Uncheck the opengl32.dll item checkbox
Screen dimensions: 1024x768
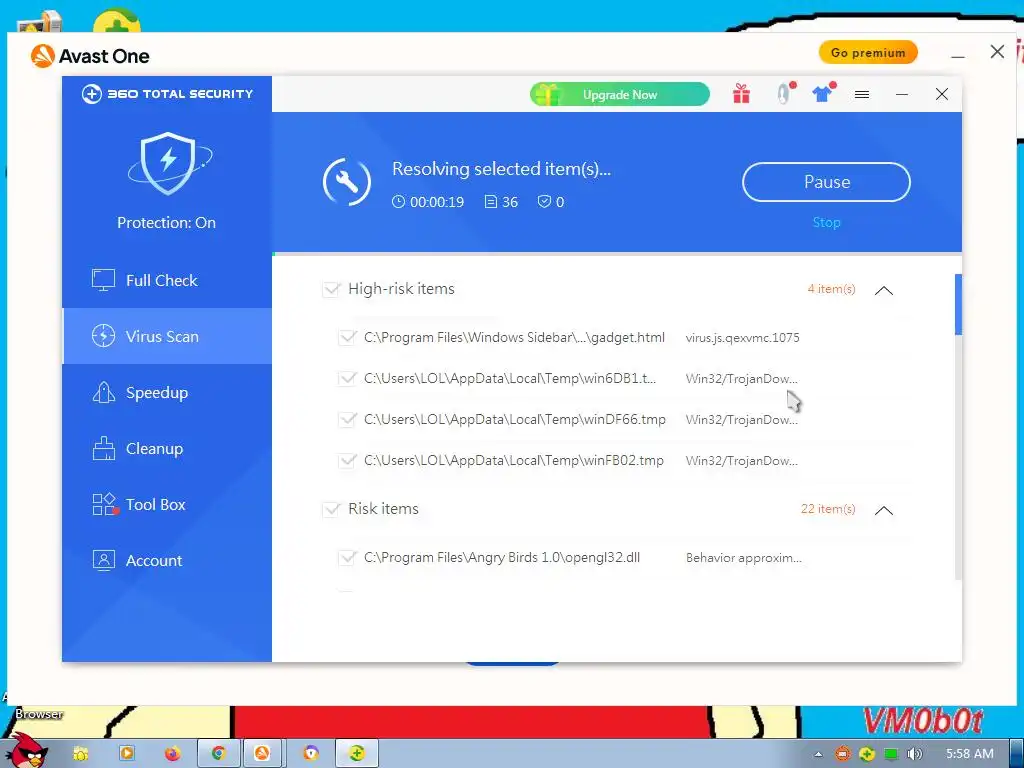[x=347, y=558]
